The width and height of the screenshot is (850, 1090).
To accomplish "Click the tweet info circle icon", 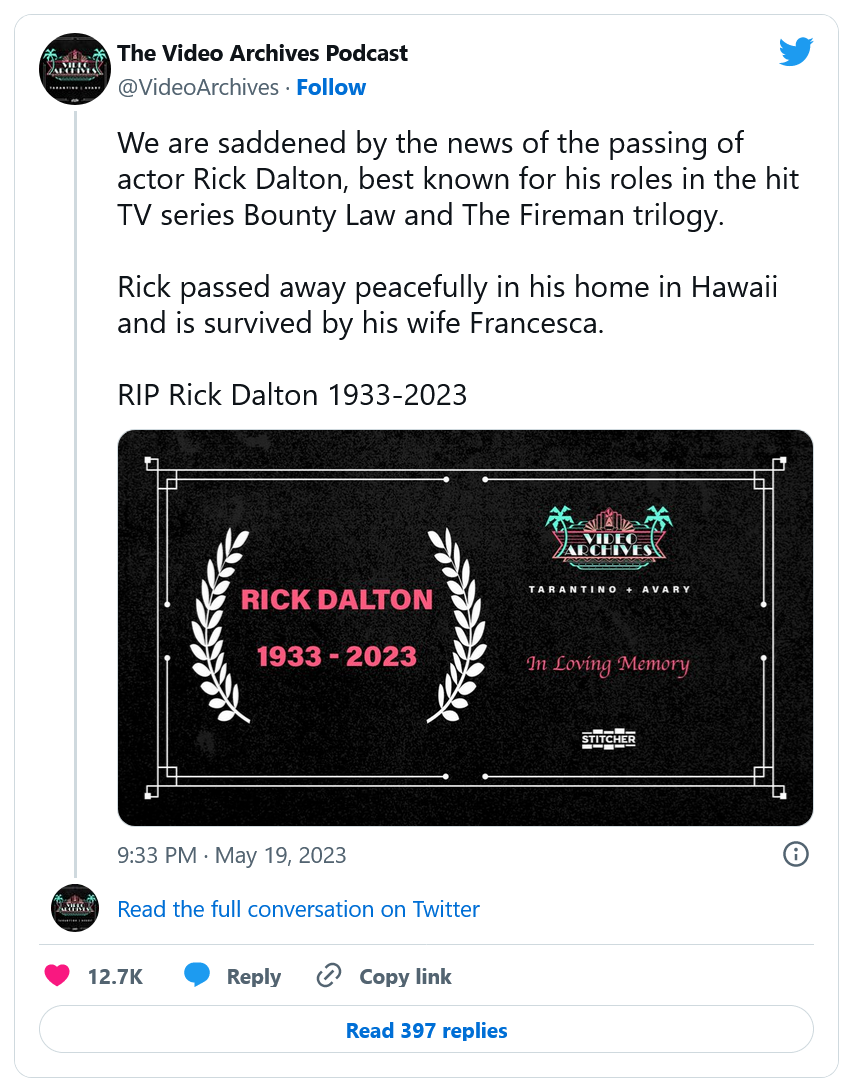I will 796,854.
